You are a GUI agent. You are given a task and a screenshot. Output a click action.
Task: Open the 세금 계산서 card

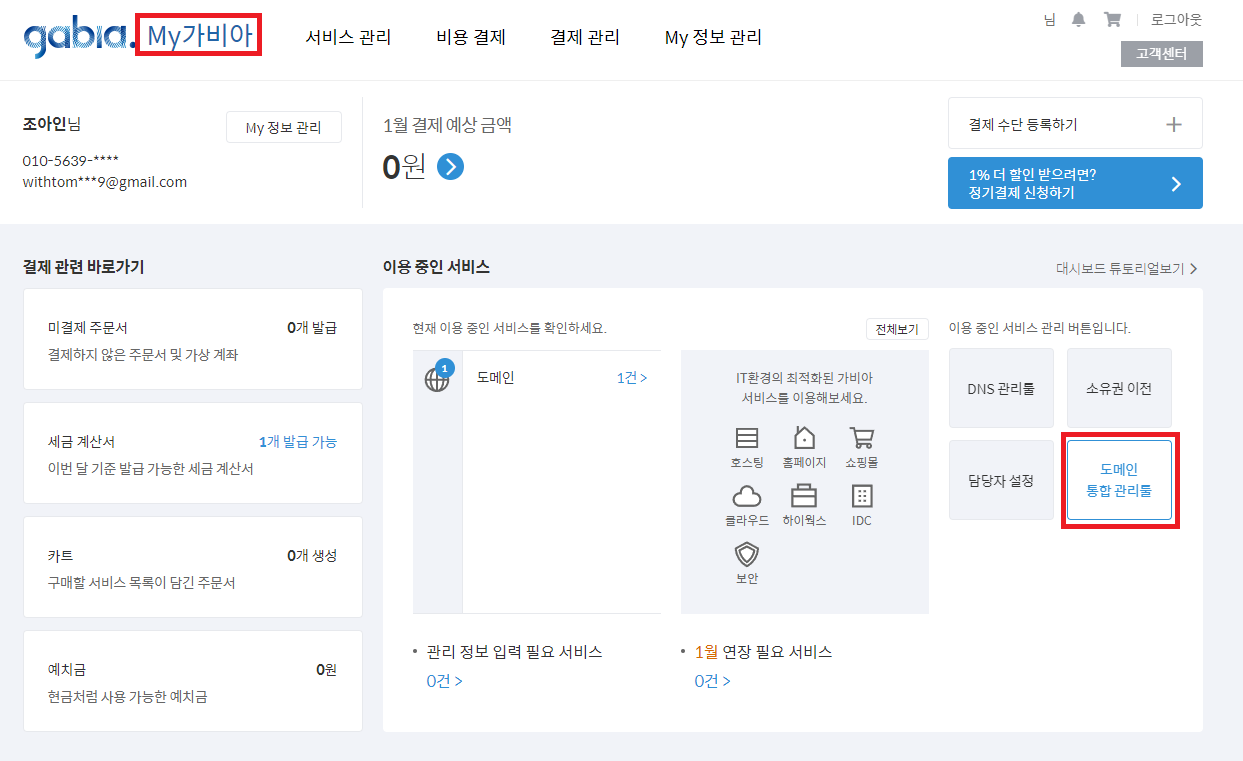click(x=192, y=454)
